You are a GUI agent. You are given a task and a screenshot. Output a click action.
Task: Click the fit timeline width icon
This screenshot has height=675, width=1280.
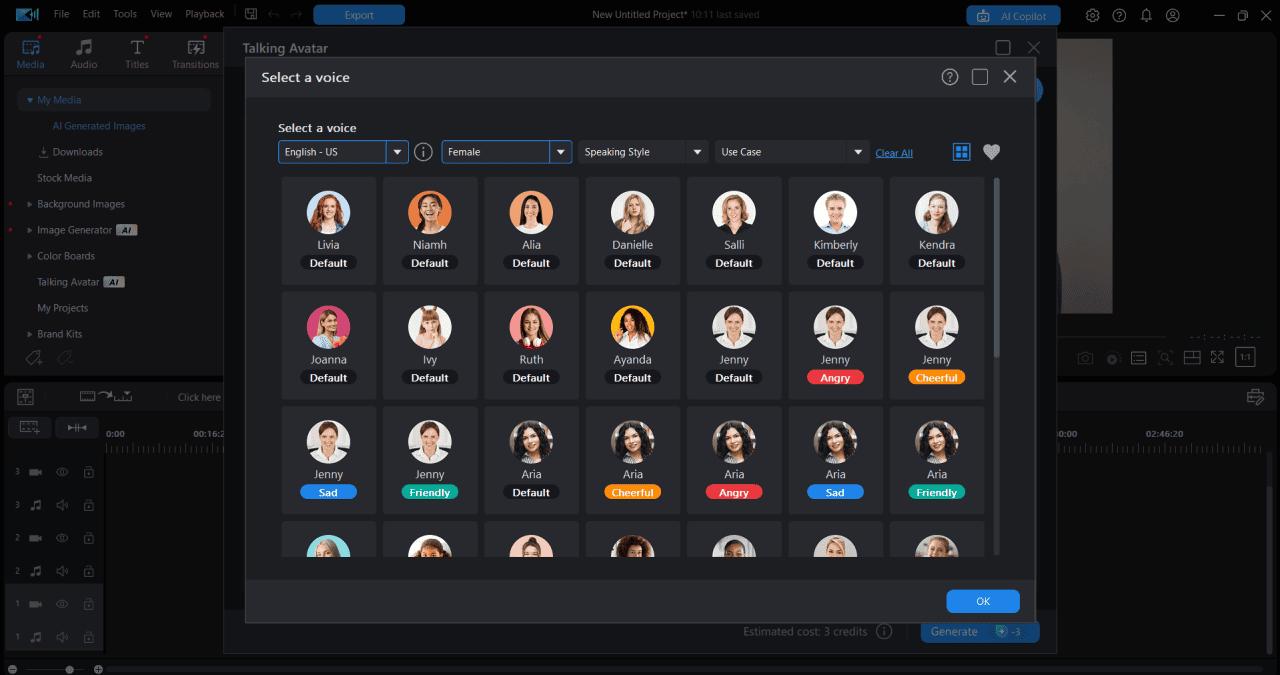(x=77, y=427)
